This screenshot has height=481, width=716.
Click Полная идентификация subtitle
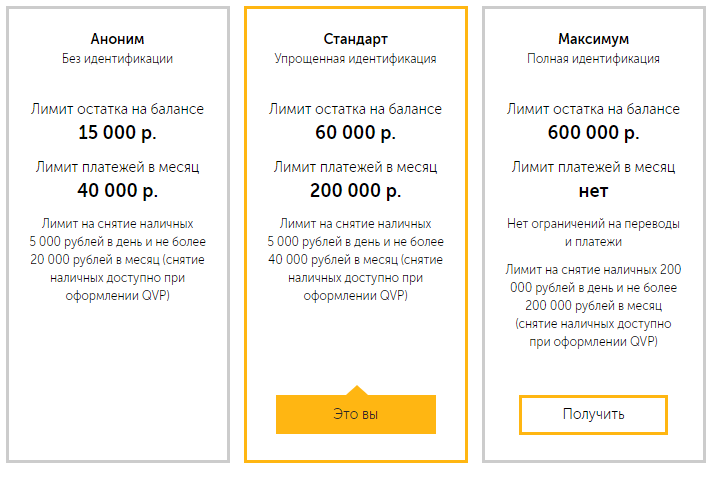593,59
